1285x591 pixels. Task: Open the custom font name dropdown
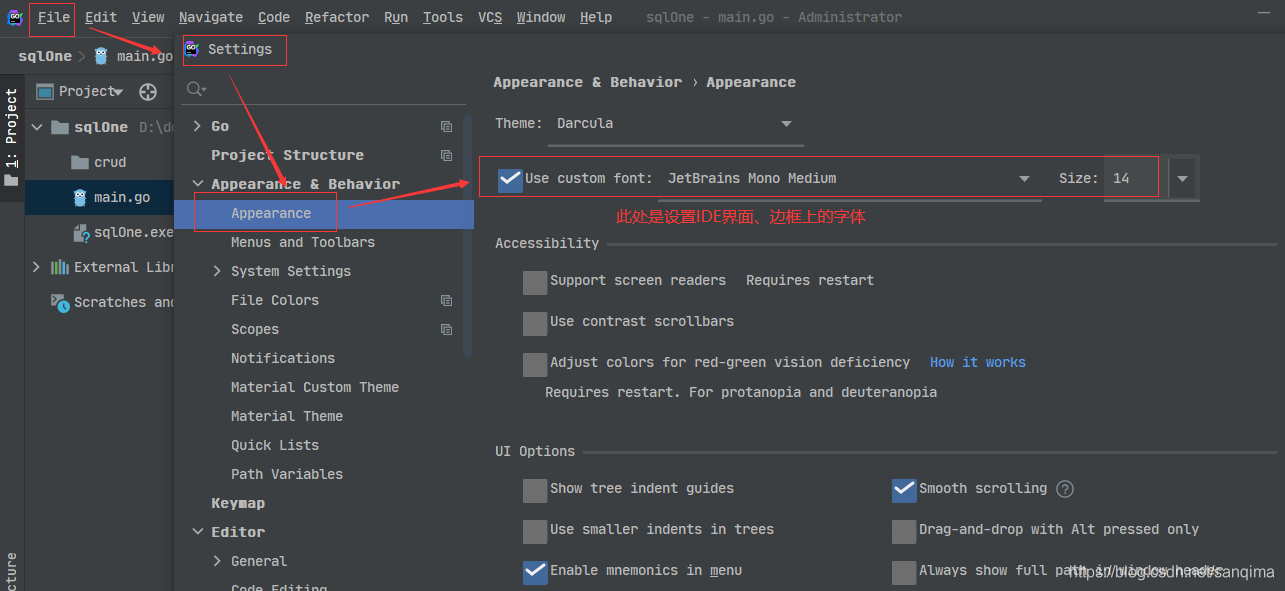(848, 179)
